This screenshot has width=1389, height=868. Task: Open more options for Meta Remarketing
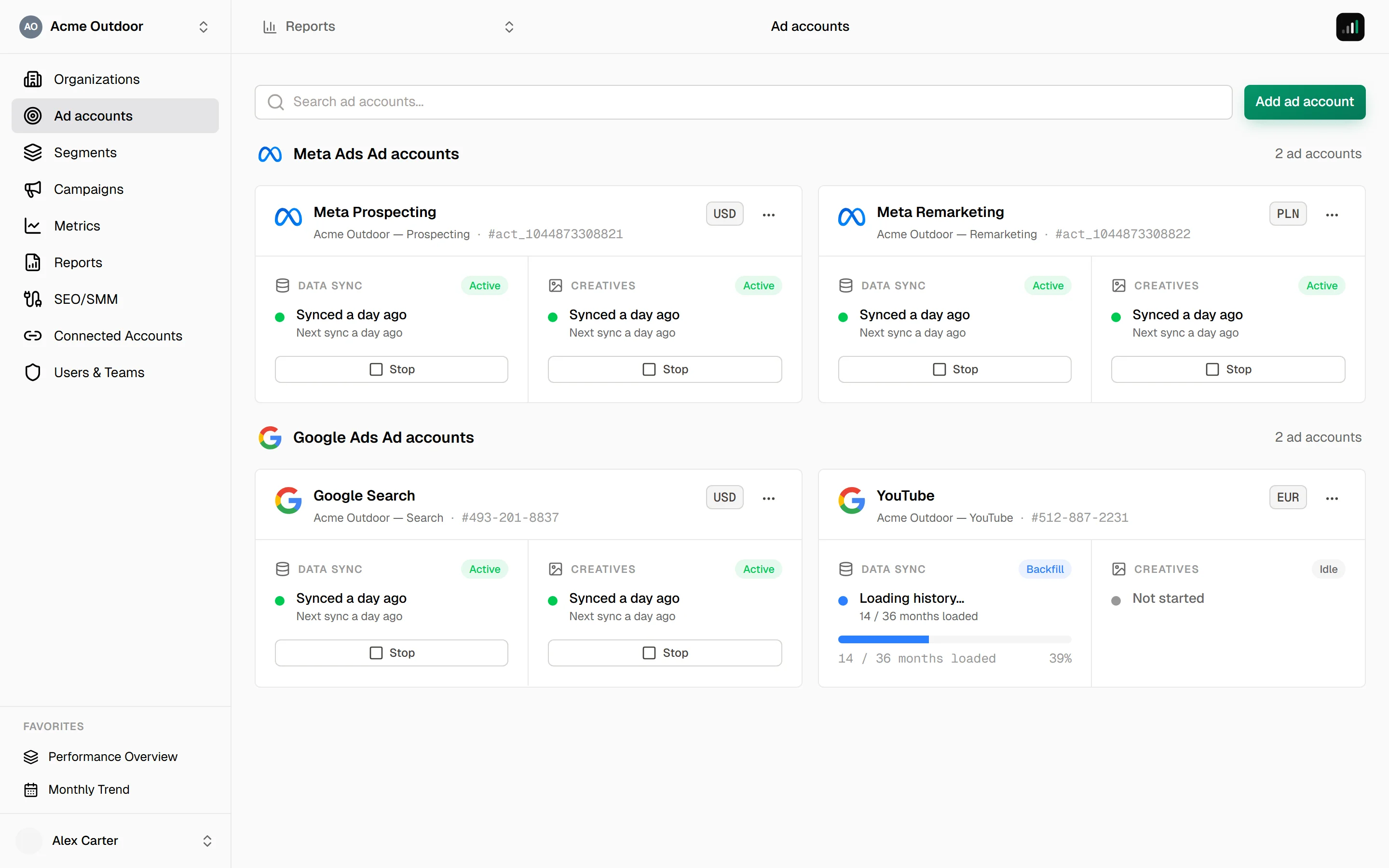coord(1332,215)
